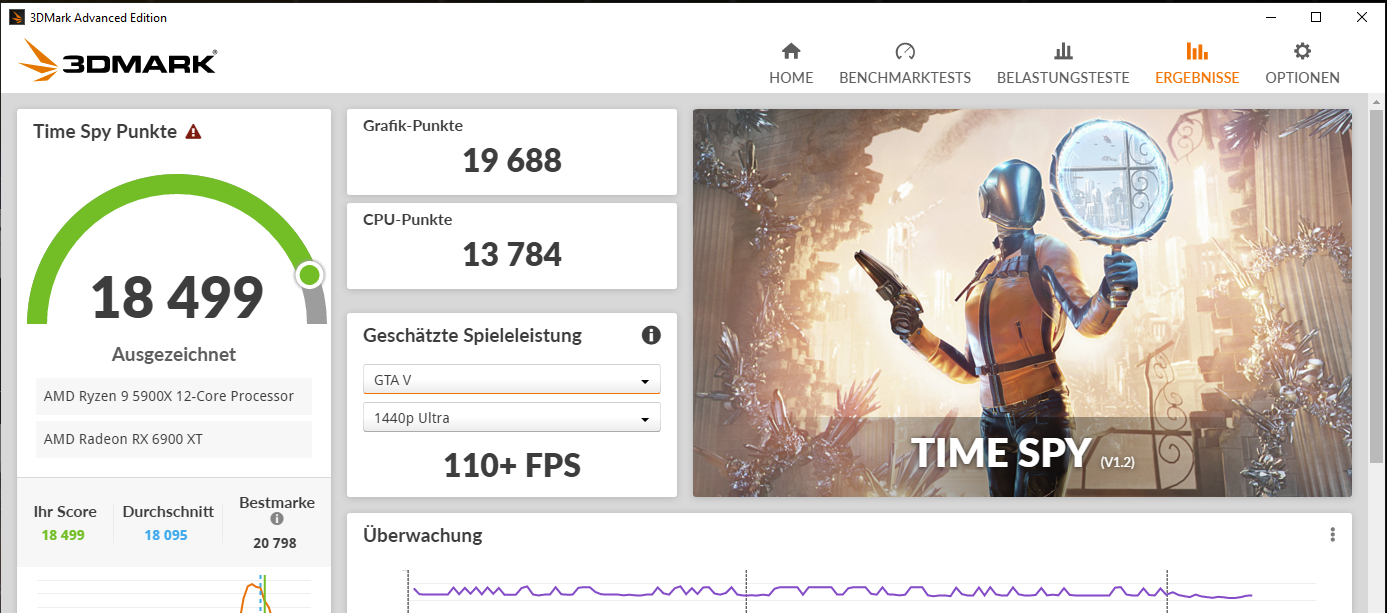Open the GTA V game dropdown
Screen dimensions: 1387x613
tap(512, 380)
